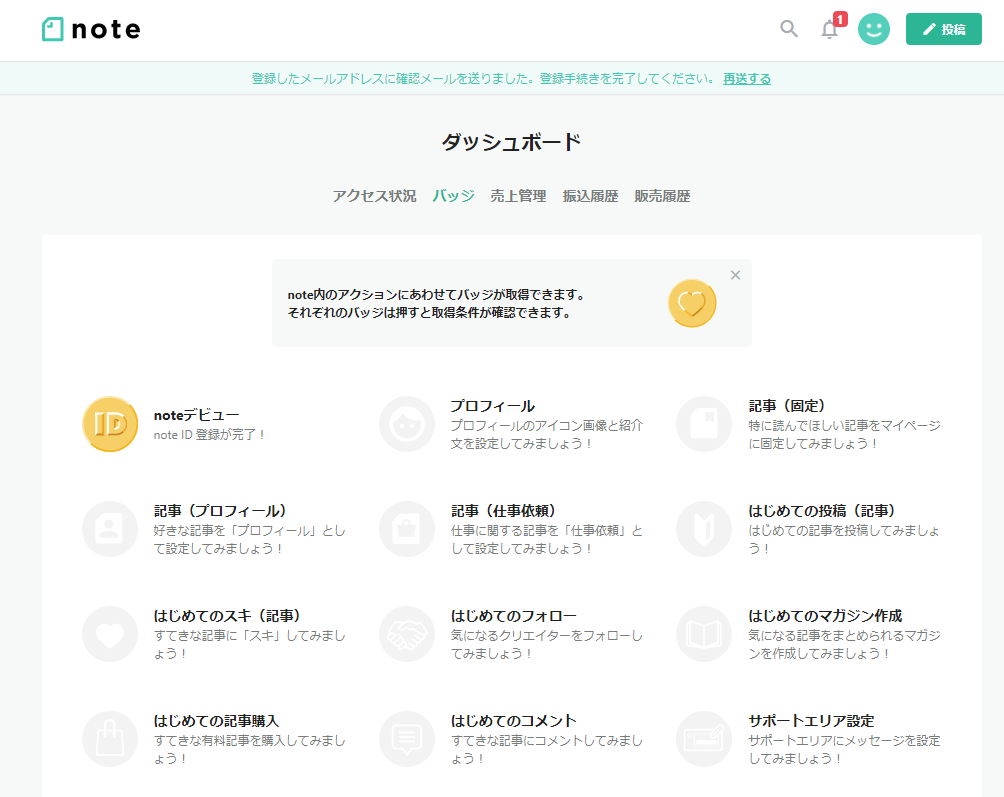Click the はじめてのマガジン作成 book badge icon

[x=704, y=634]
